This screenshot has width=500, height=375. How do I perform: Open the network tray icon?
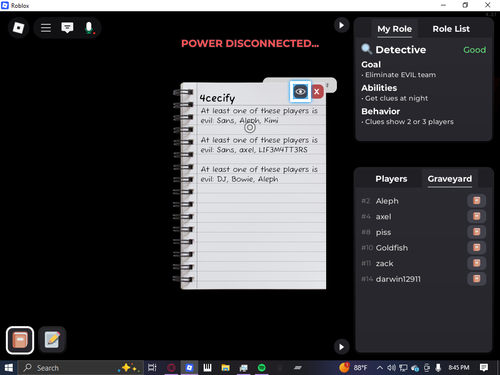pyautogui.click(x=403, y=368)
